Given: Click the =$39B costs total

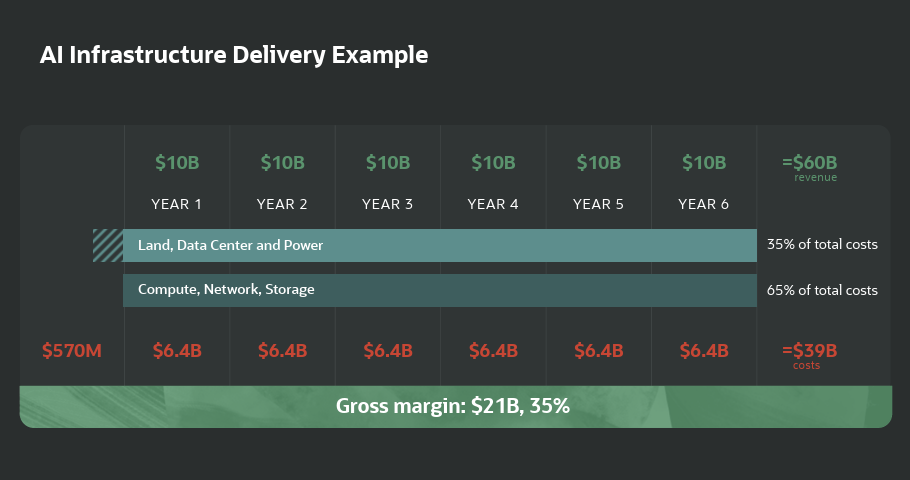Looking at the screenshot, I should pyautogui.click(x=809, y=351).
